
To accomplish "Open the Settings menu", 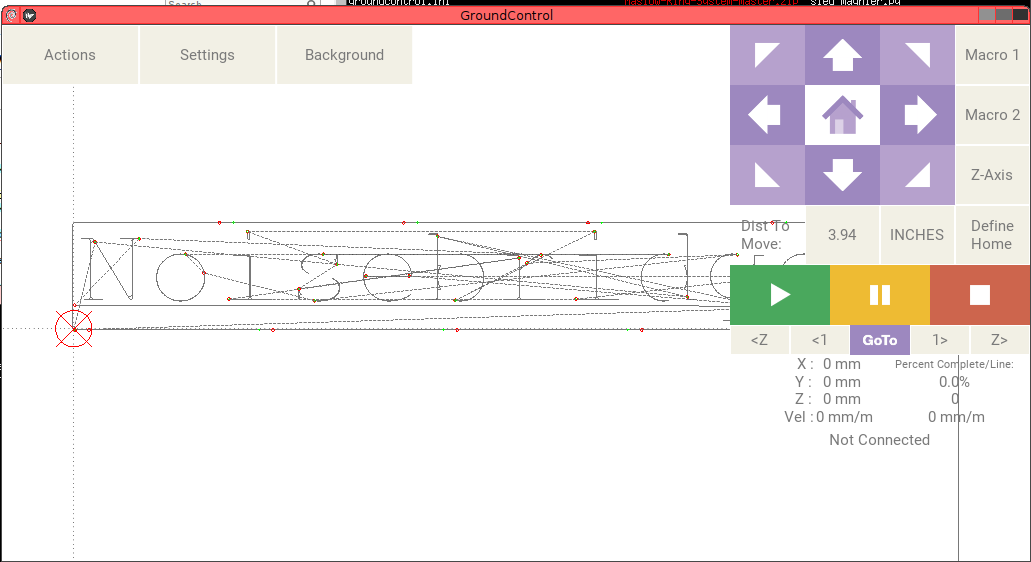I will [x=207, y=55].
